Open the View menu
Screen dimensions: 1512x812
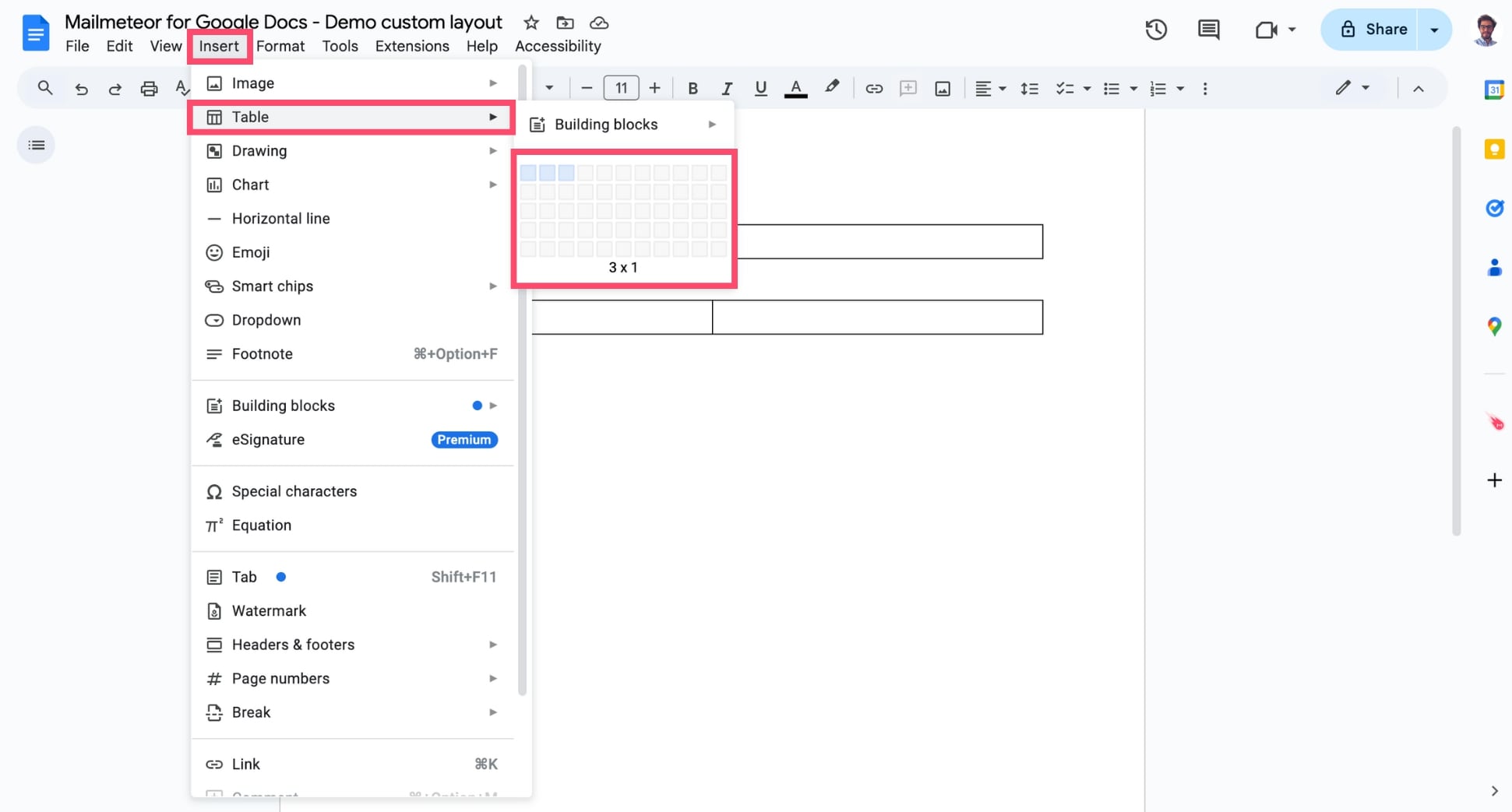coord(165,46)
